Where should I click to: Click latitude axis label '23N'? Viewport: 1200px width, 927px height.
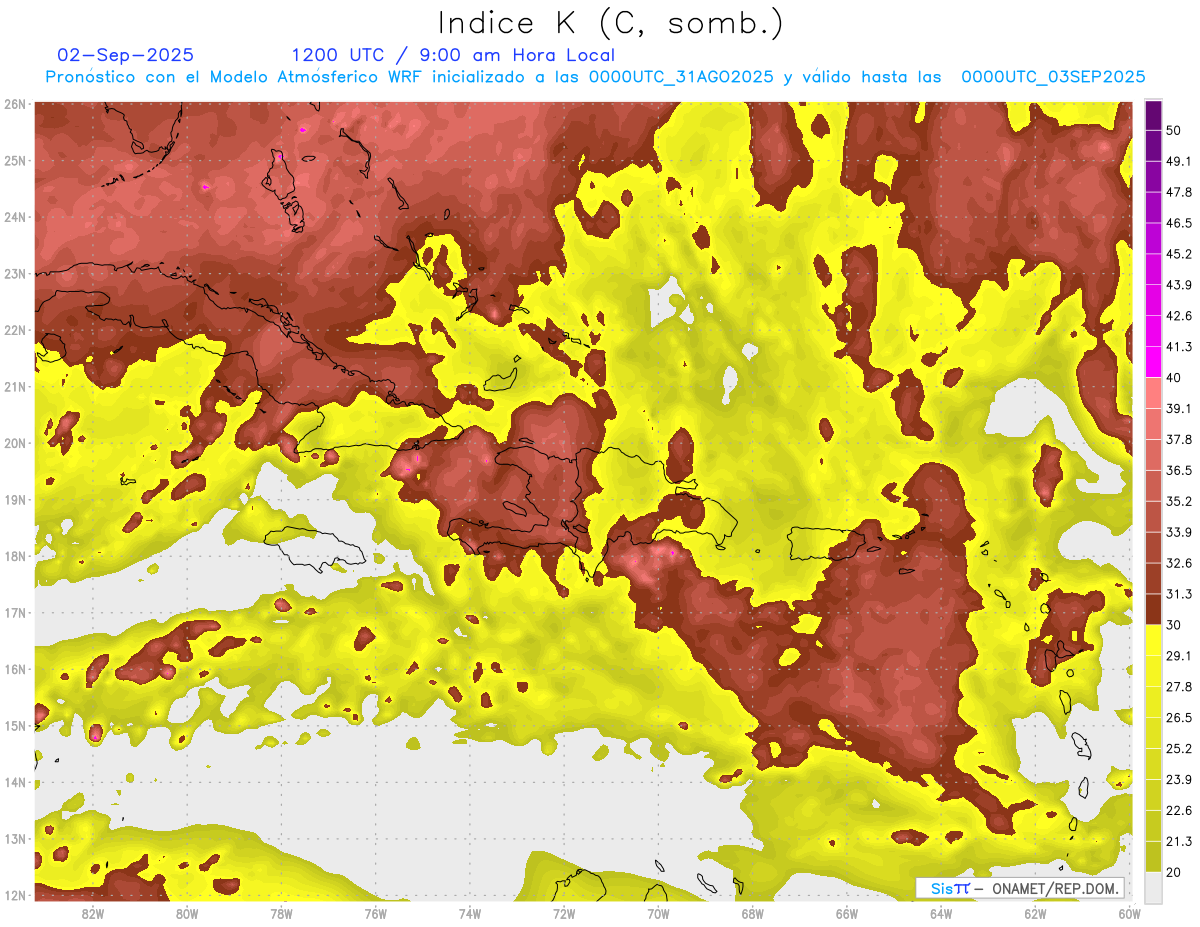[15, 274]
